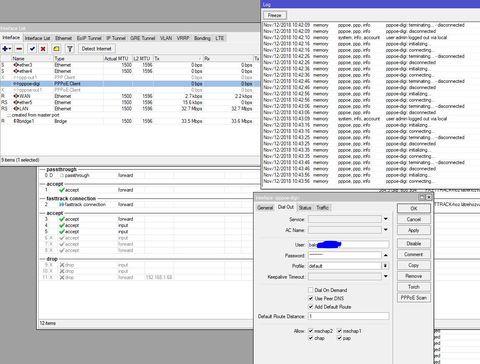The height and width of the screenshot is (364, 480).
Task: Switch to the VLAN tab
Action: (x=166, y=38)
